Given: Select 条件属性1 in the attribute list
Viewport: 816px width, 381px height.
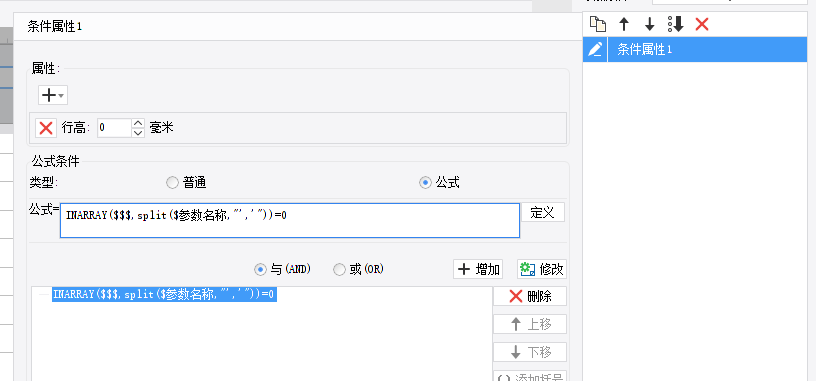Looking at the screenshot, I should (707, 49).
